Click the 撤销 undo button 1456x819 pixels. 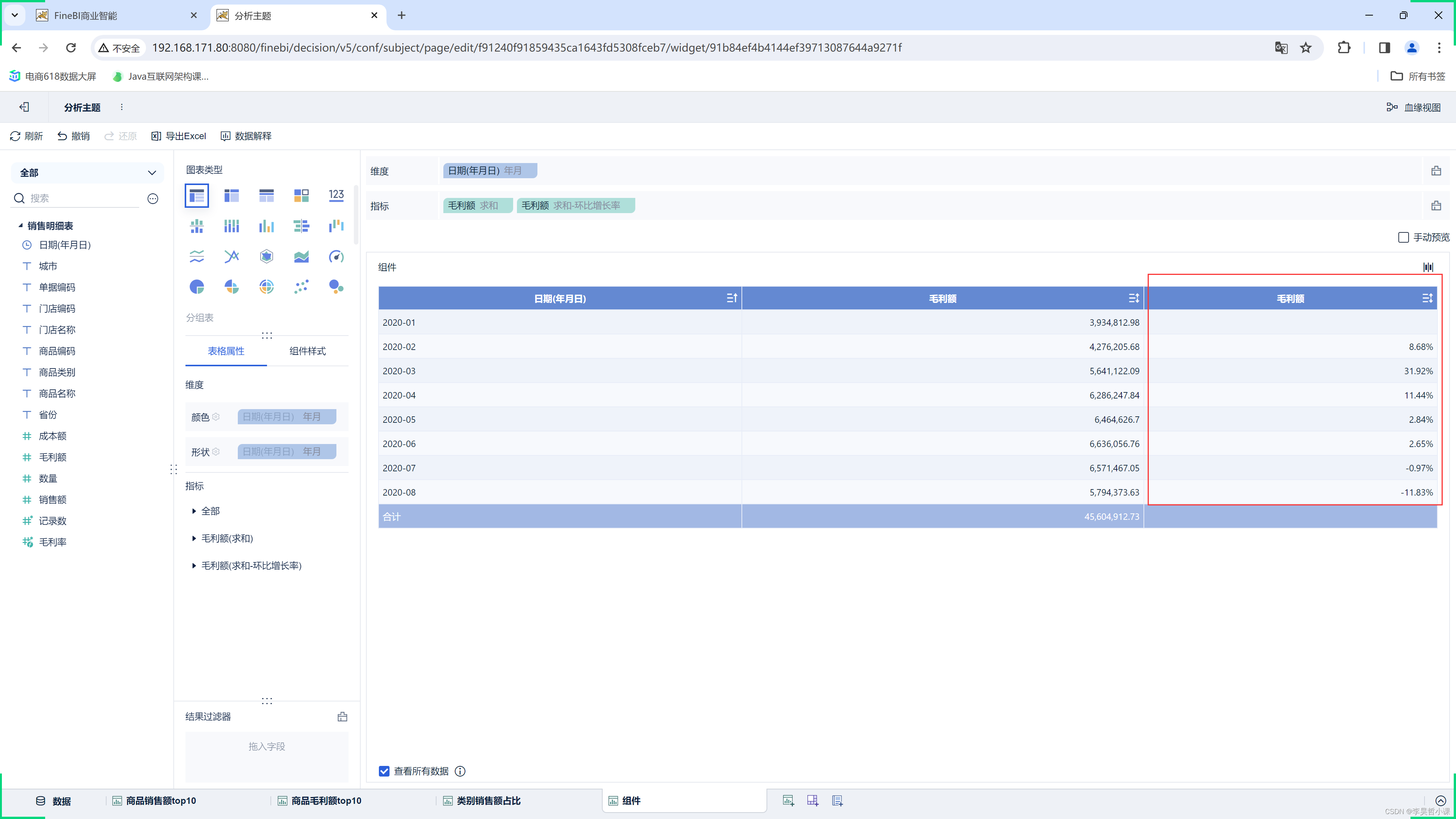coord(74,136)
